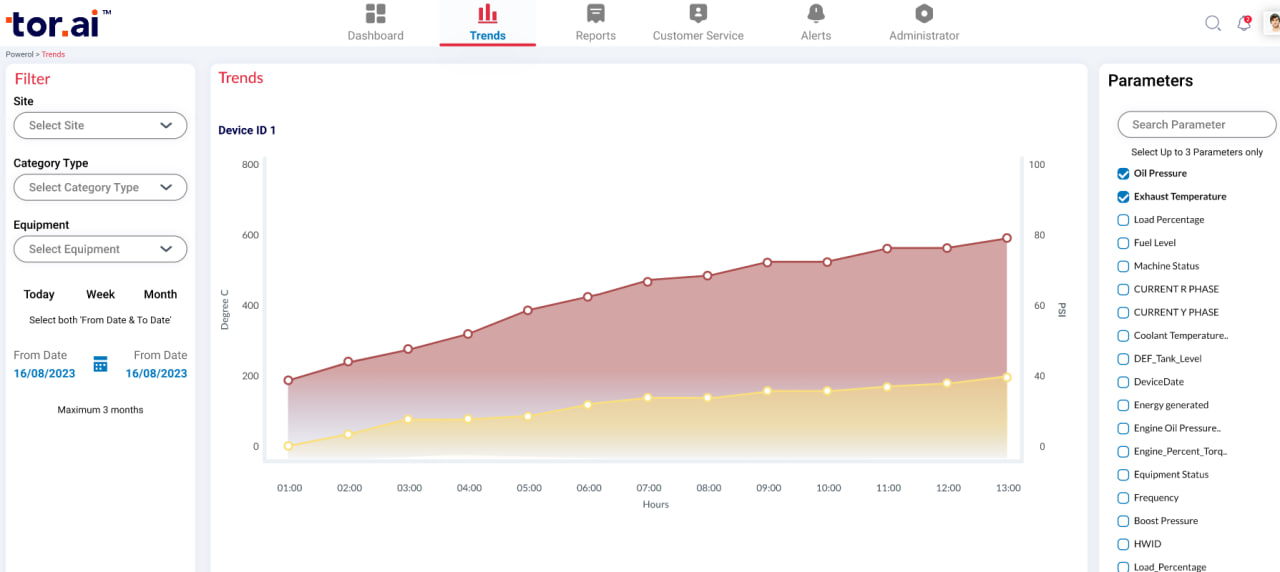1280x572 pixels.
Task: Choose the Month time range
Action: point(160,295)
